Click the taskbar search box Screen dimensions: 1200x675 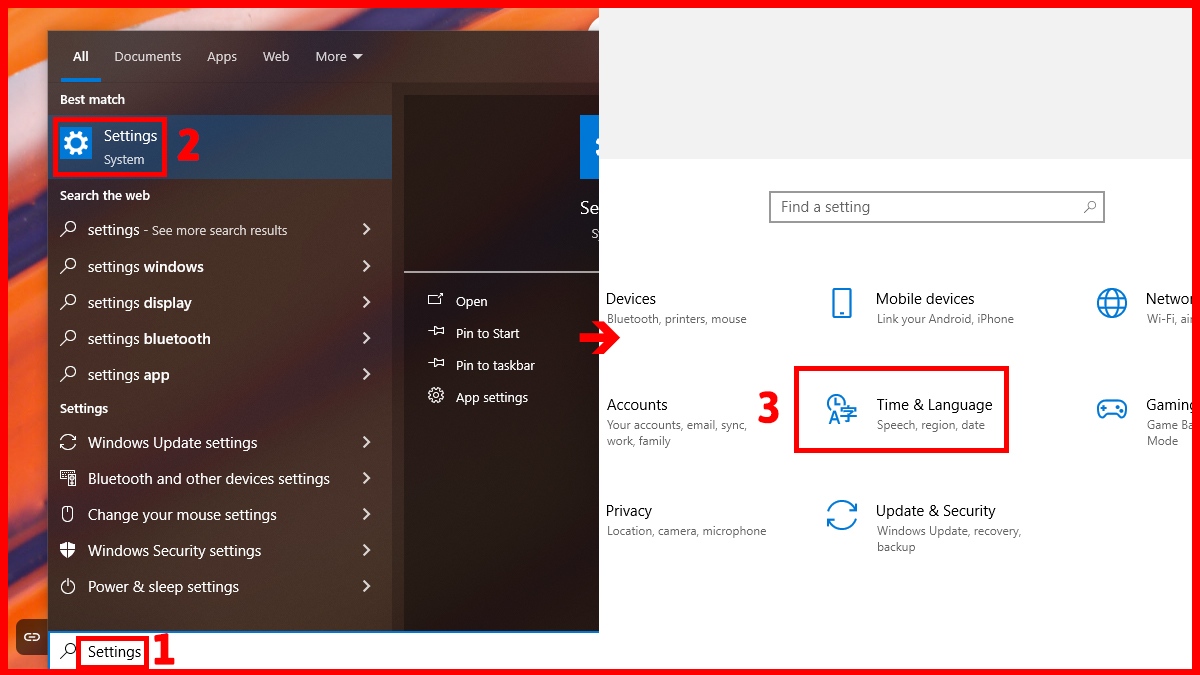pos(113,651)
